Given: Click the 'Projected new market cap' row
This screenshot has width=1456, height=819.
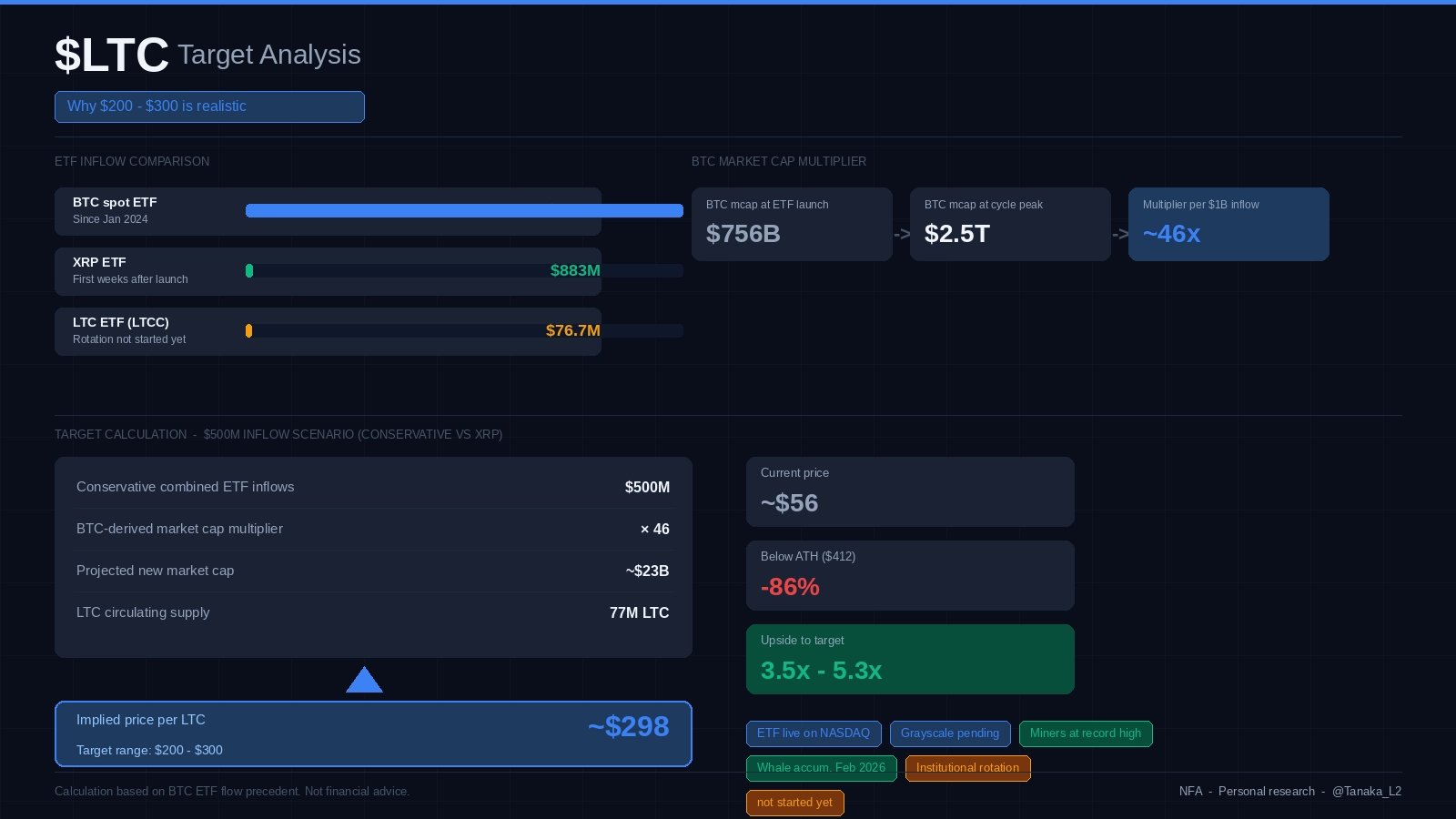Looking at the screenshot, I should 373,571.
